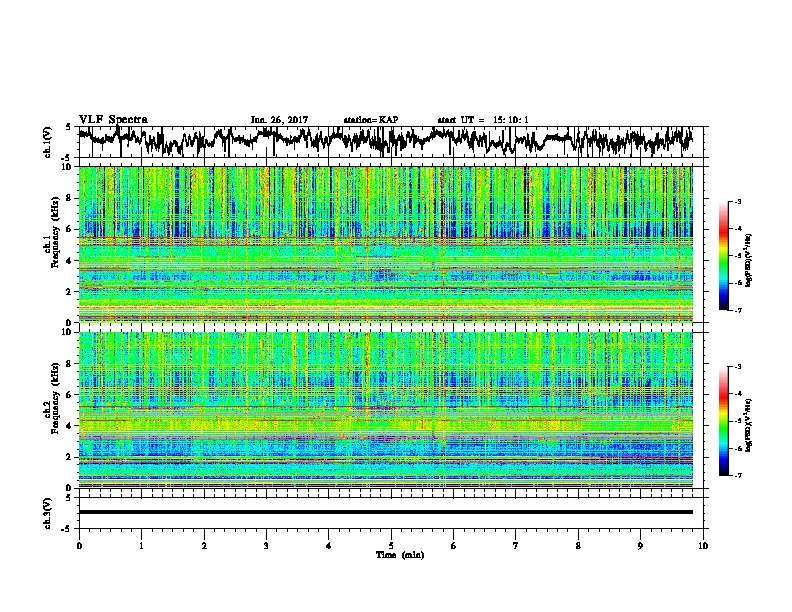Click the time axis tick label "8"
This screenshot has width=792, height=612.
pos(578,546)
